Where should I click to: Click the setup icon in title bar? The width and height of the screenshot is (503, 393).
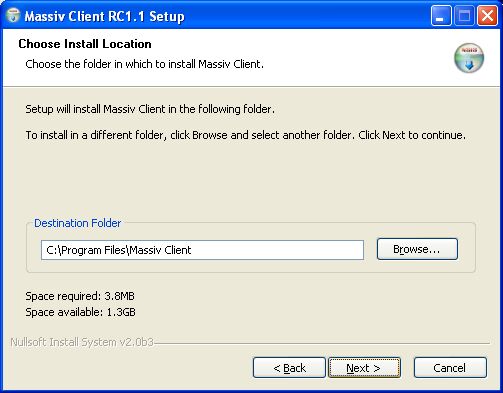[13, 15]
